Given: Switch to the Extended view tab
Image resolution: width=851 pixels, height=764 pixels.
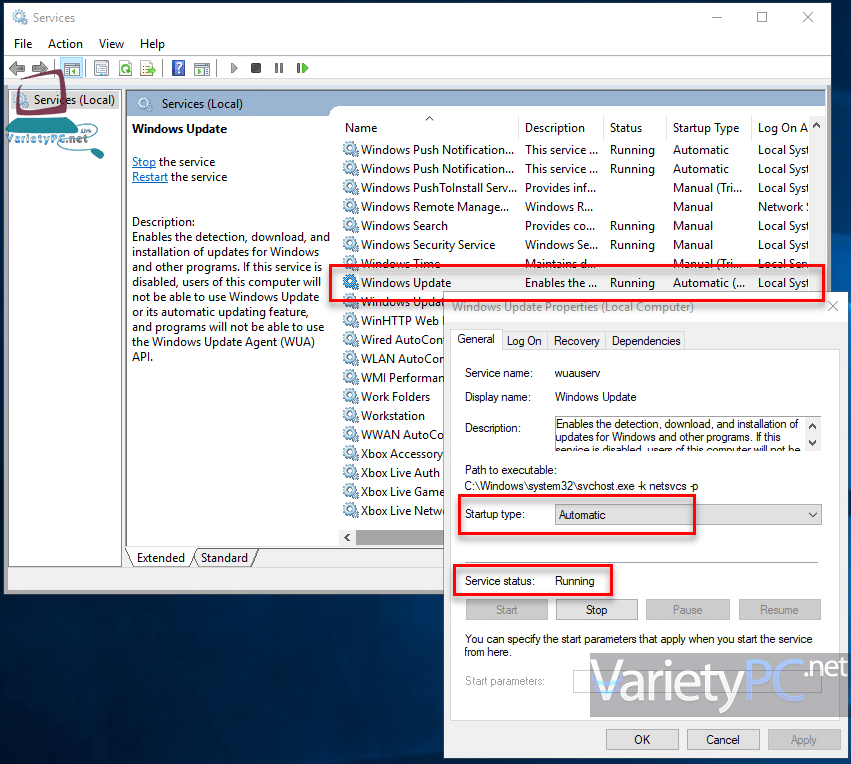Looking at the screenshot, I should click(161, 558).
